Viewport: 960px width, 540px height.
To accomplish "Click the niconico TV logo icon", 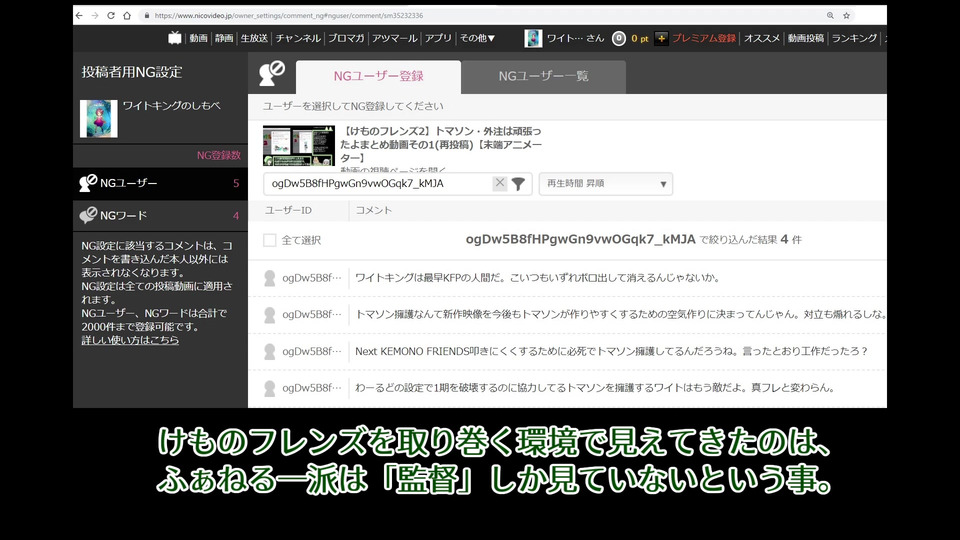I will click(175, 38).
